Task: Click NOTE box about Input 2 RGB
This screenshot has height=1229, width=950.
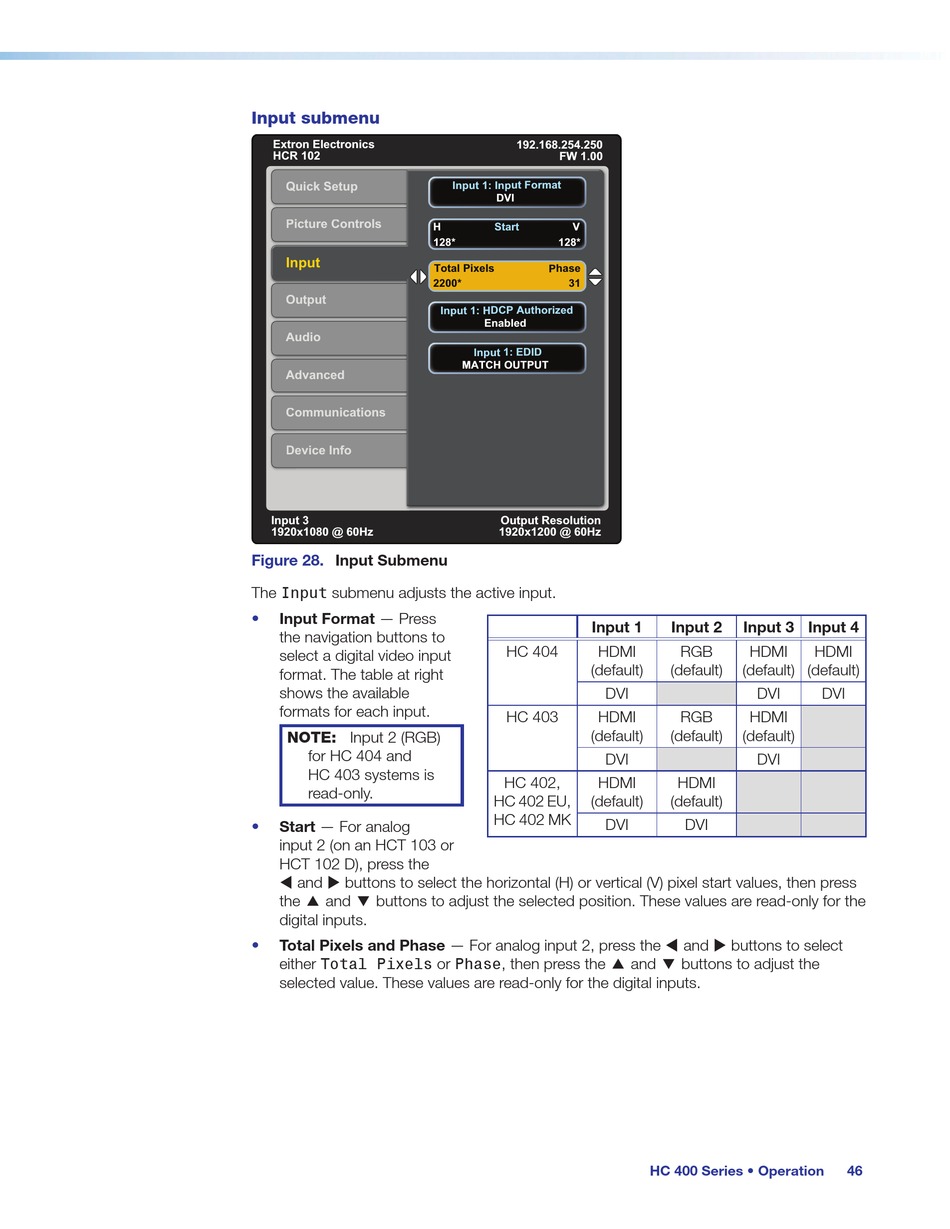Action: (x=371, y=765)
